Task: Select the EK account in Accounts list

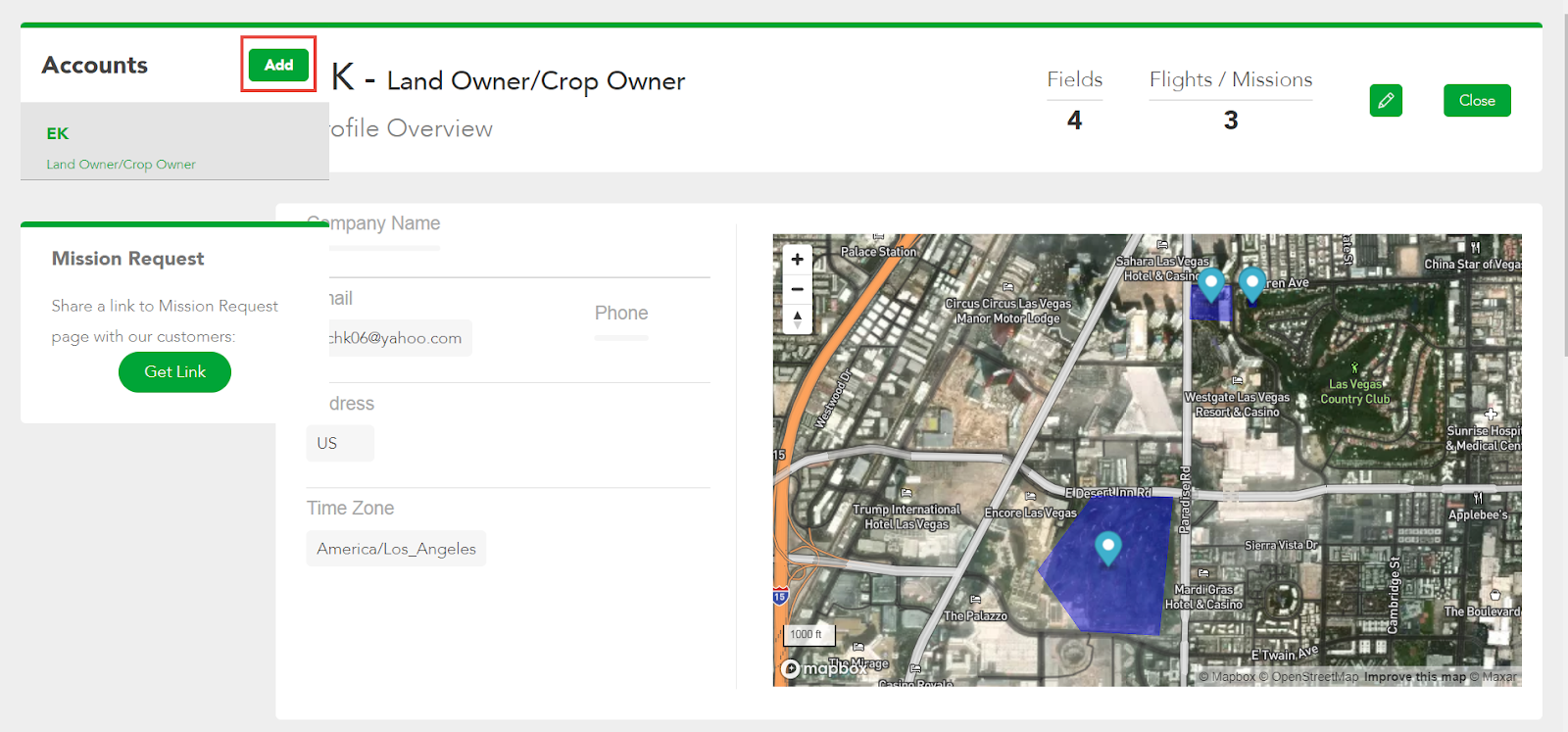Action: pos(174,142)
